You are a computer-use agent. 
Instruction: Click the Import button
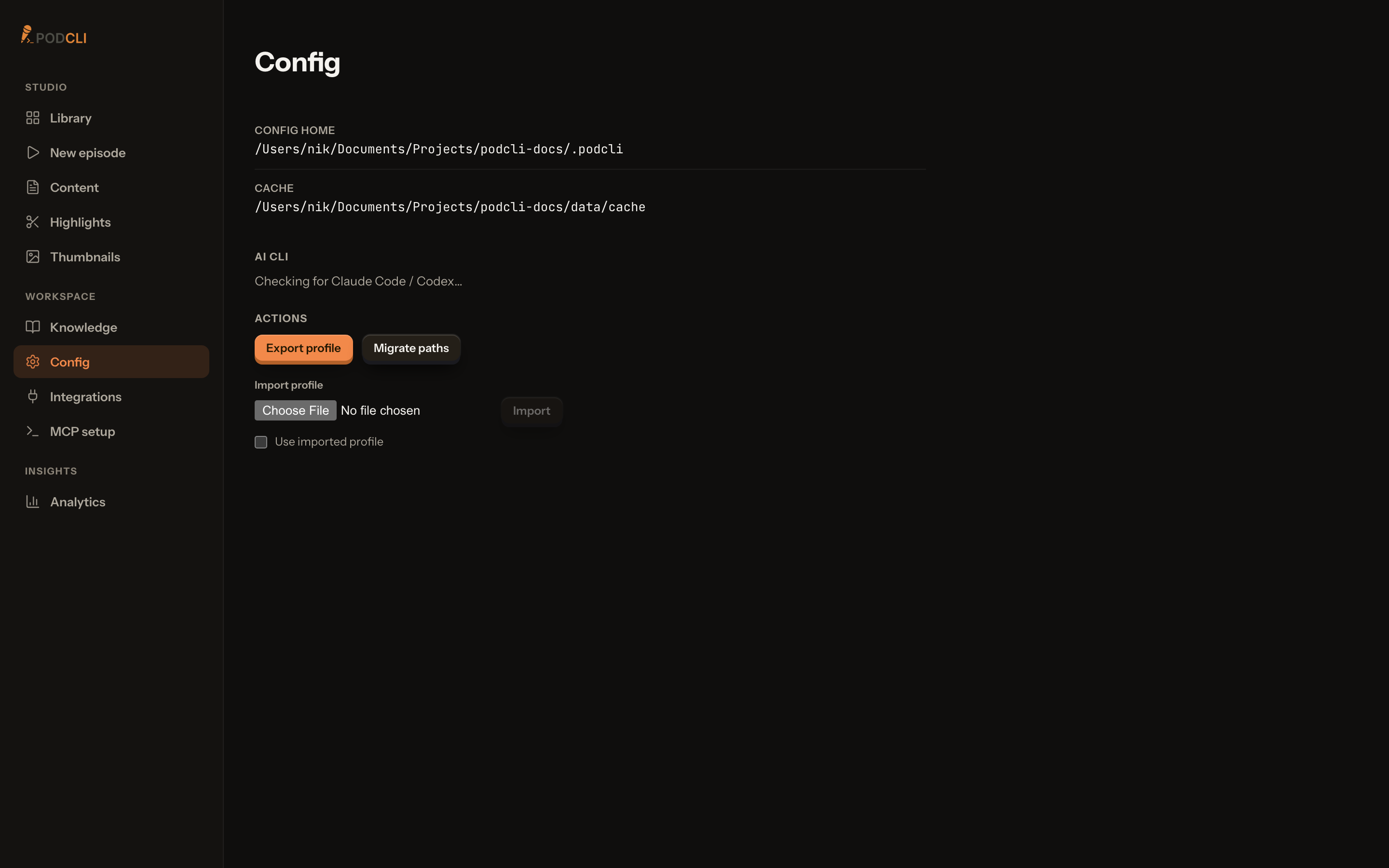tap(531, 411)
